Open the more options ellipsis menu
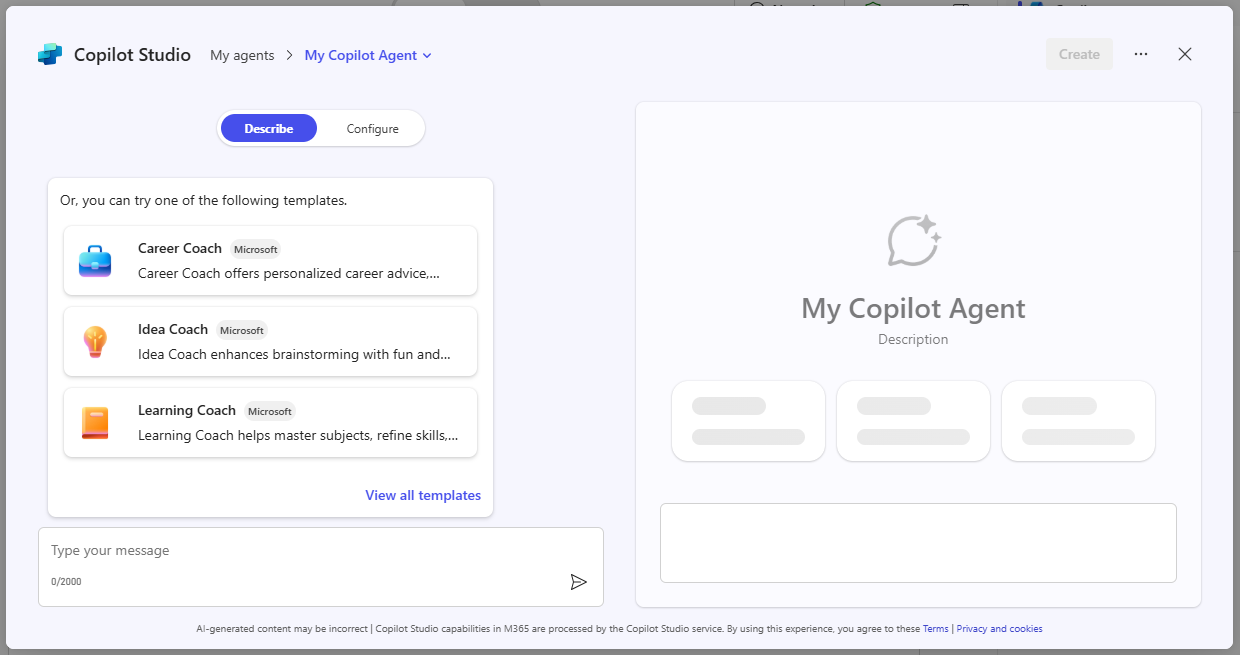Viewport: 1240px width, 655px height. pos(1141,54)
